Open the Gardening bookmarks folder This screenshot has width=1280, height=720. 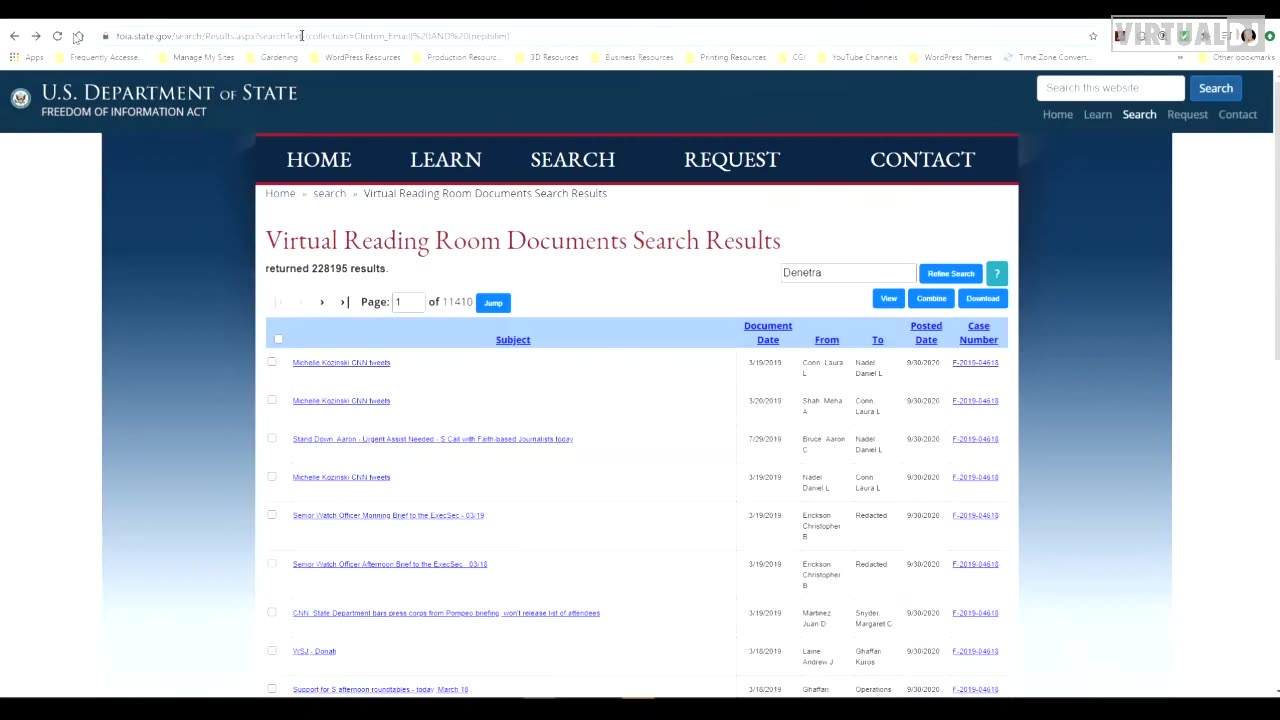272,57
